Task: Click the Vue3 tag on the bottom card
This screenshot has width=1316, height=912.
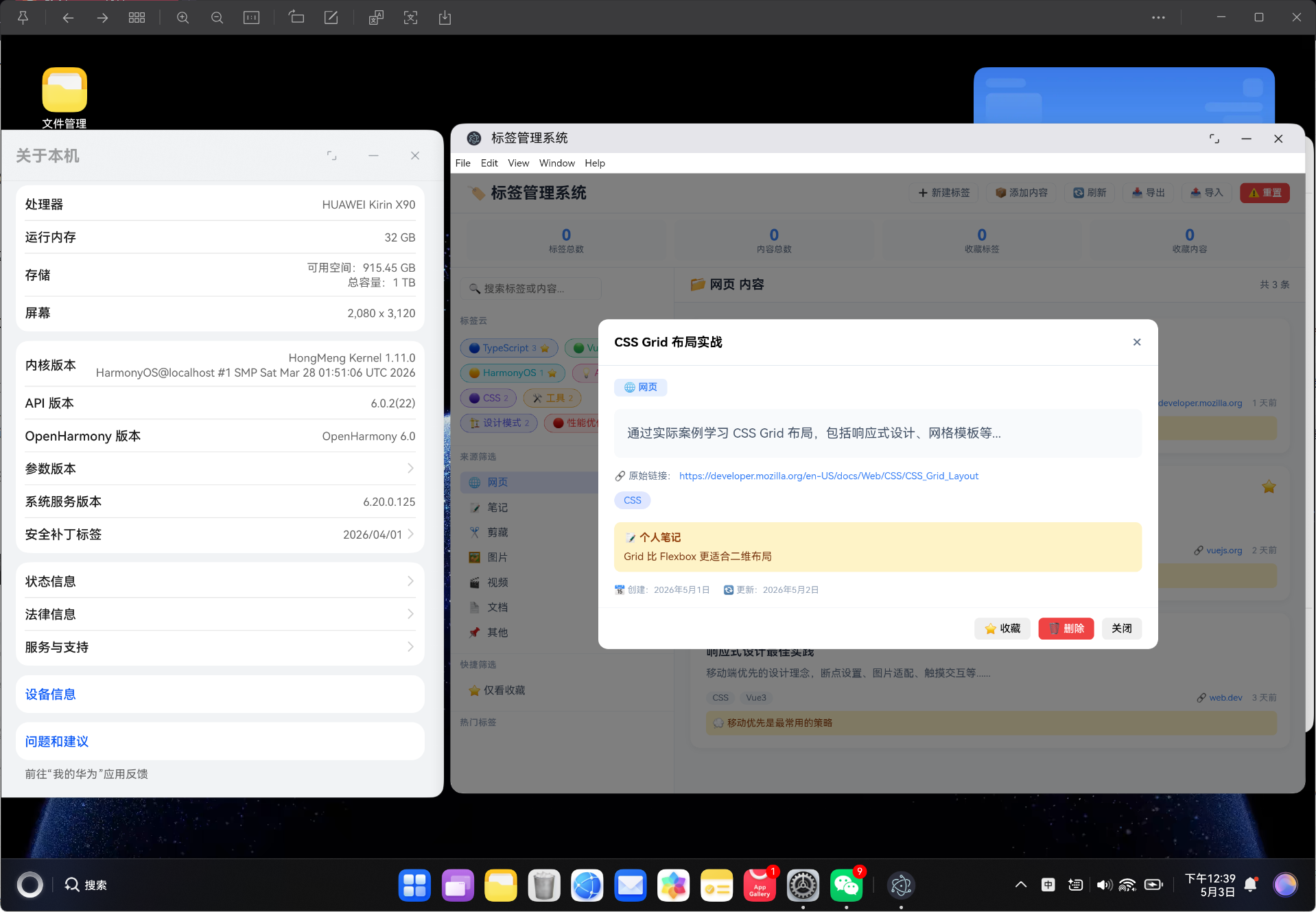Action: 755,697
